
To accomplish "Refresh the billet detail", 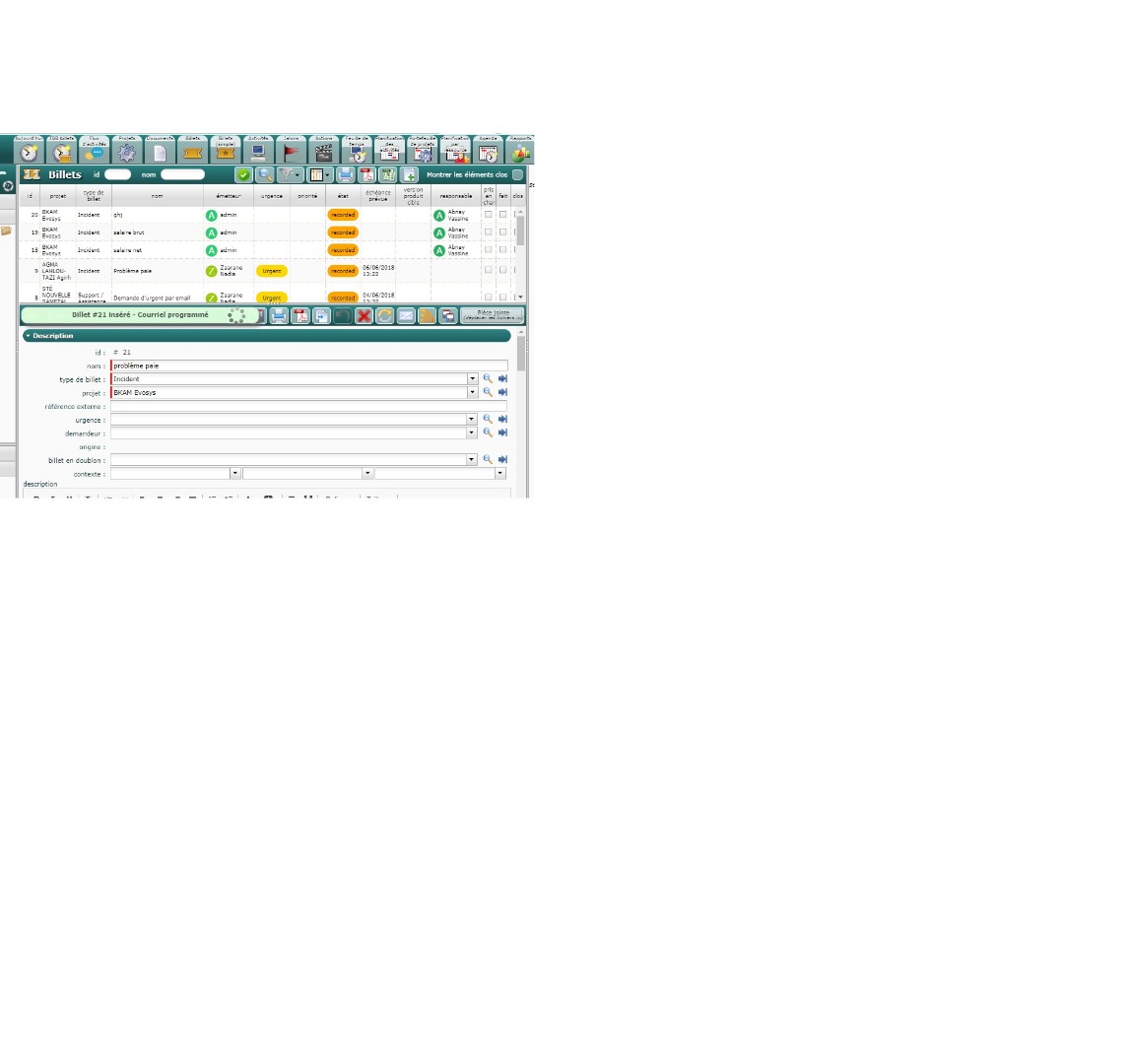I will (385, 316).
